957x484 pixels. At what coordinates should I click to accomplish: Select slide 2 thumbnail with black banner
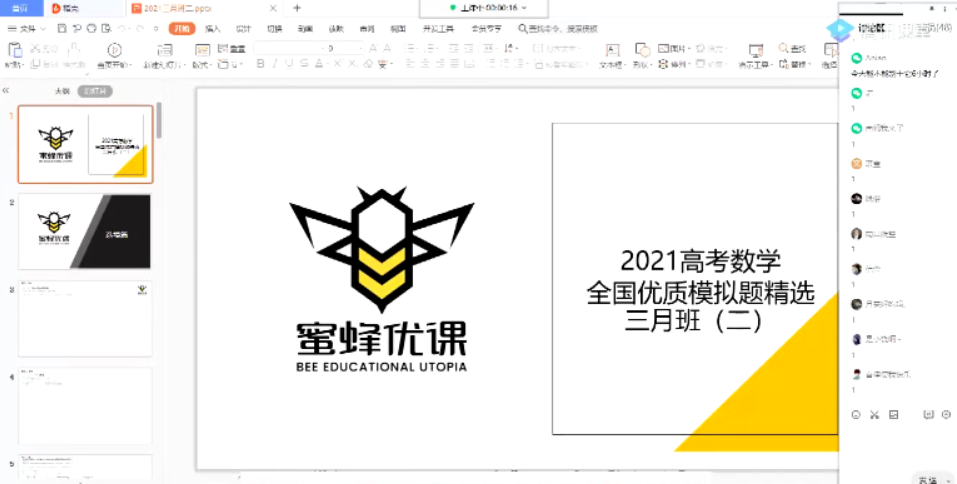click(85, 231)
